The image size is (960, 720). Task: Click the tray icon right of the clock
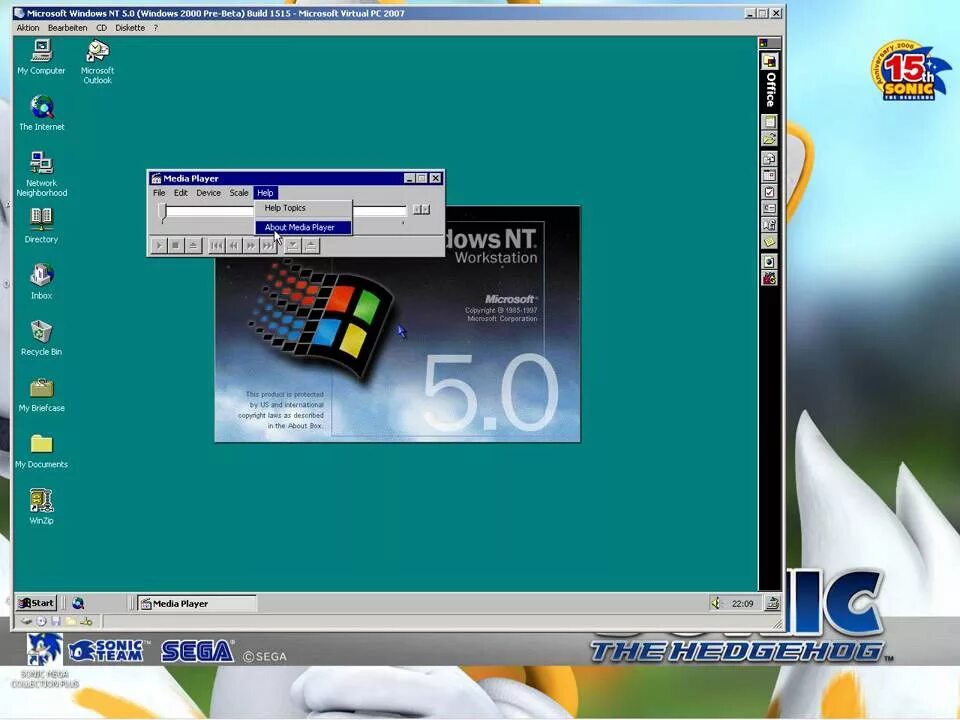pos(773,603)
